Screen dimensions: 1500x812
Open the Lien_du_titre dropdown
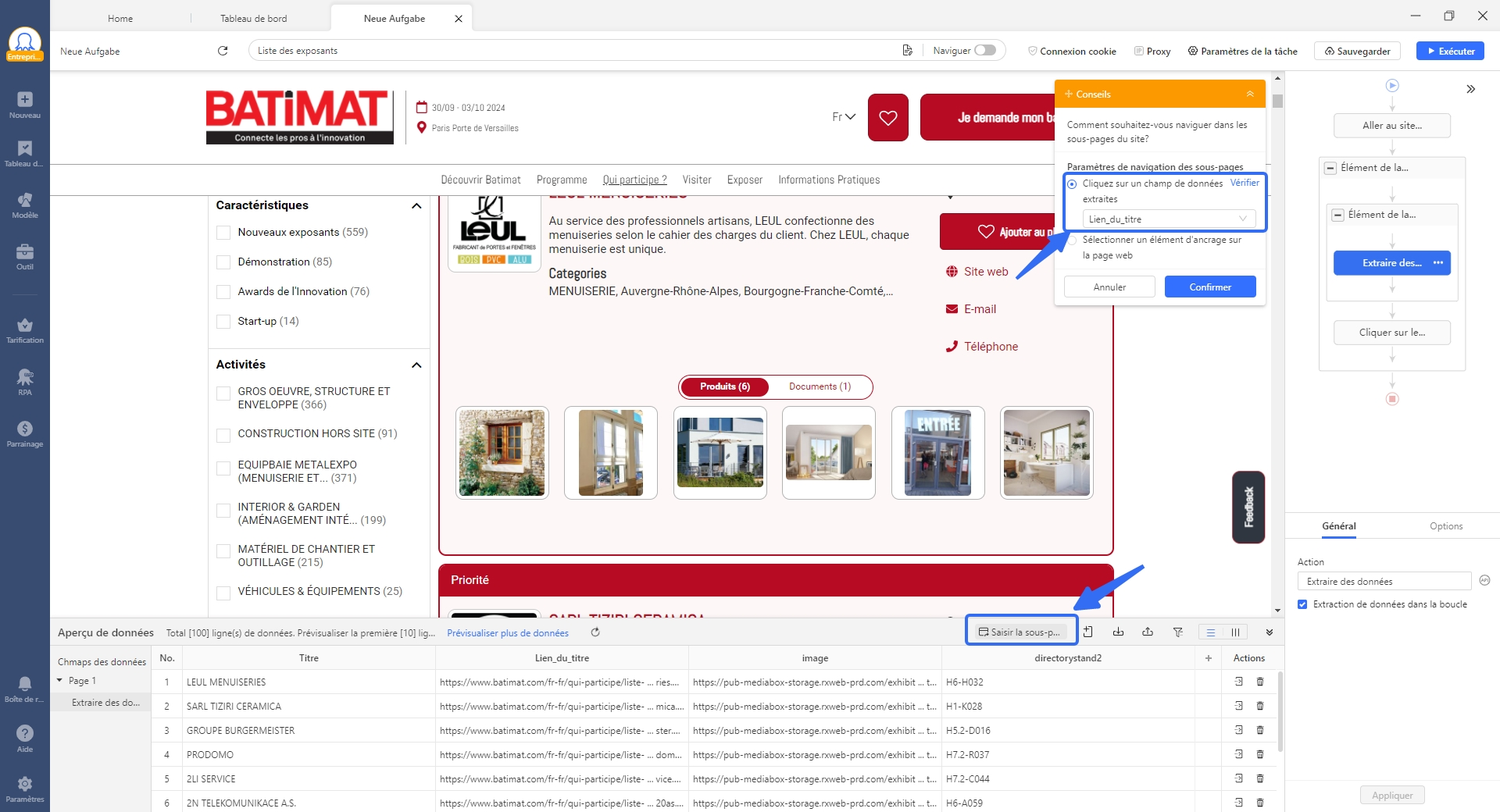click(1169, 219)
